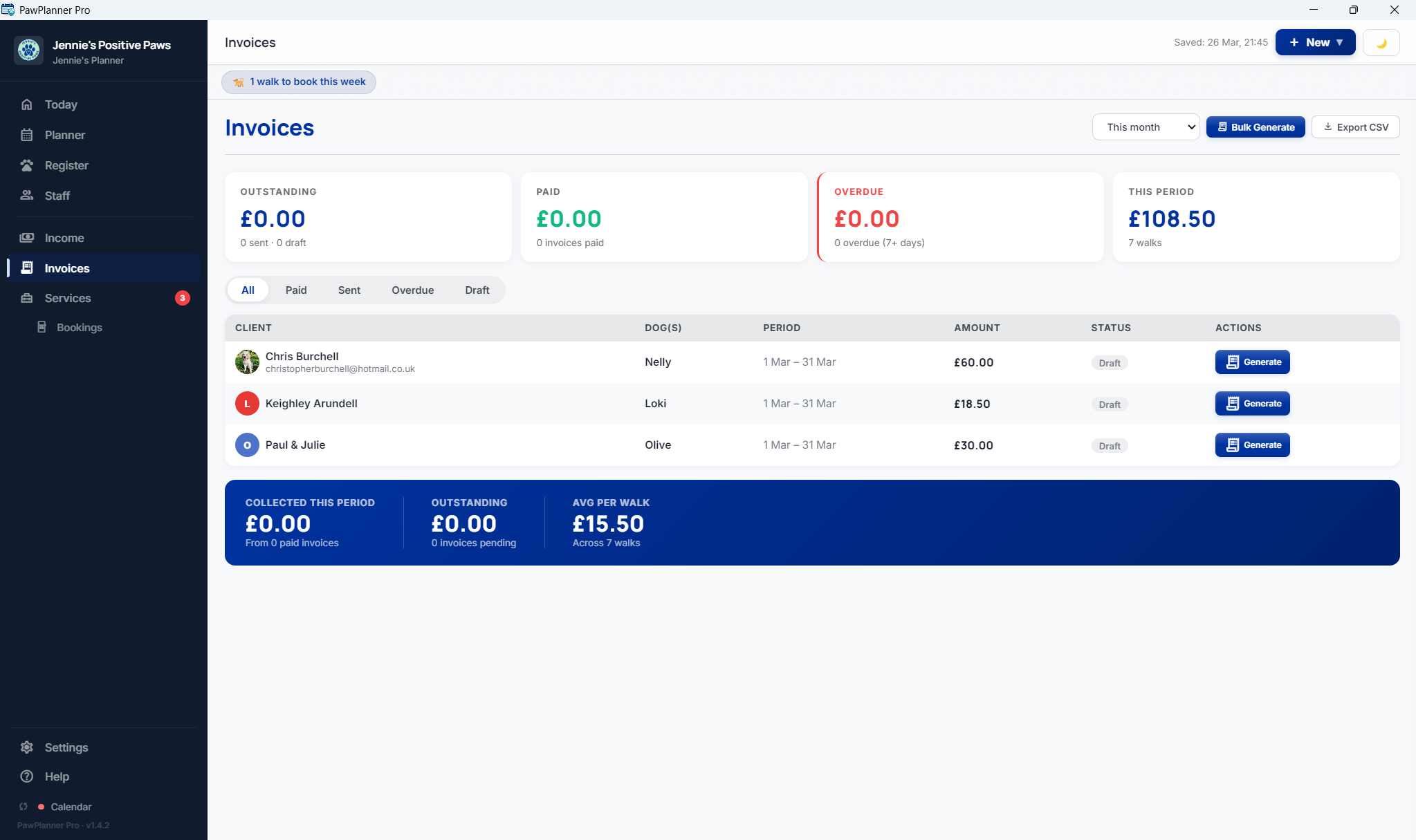Image resolution: width=1416 pixels, height=840 pixels.
Task: Open the This month period dropdown
Action: 1145,127
